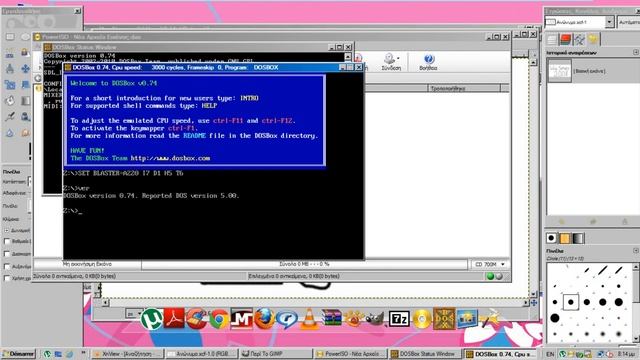Screen dimensions: 640x360
Task: Launch WinRAR from the dock
Action: click(332, 318)
